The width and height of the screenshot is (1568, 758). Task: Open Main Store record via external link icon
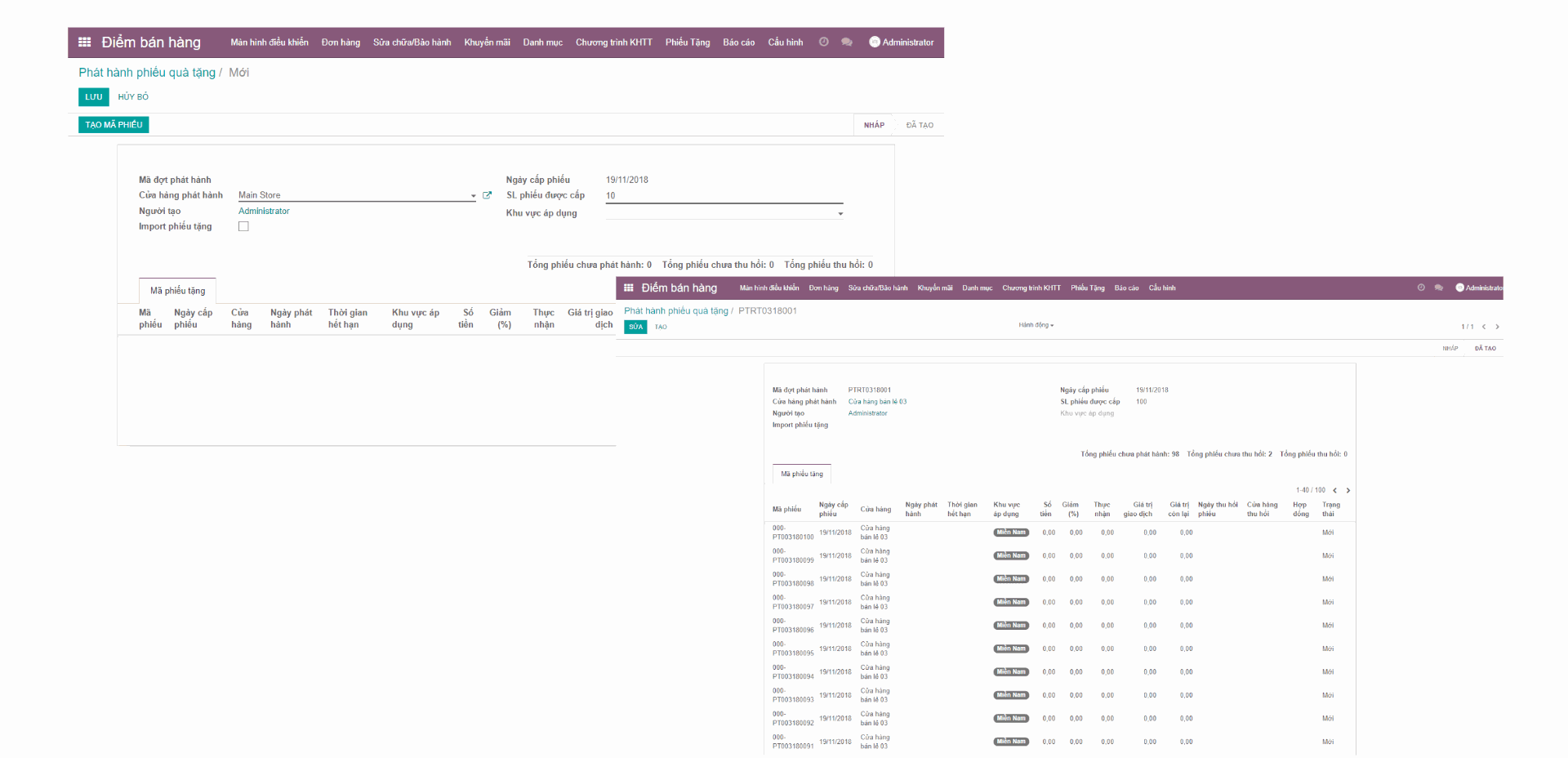[x=488, y=195]
